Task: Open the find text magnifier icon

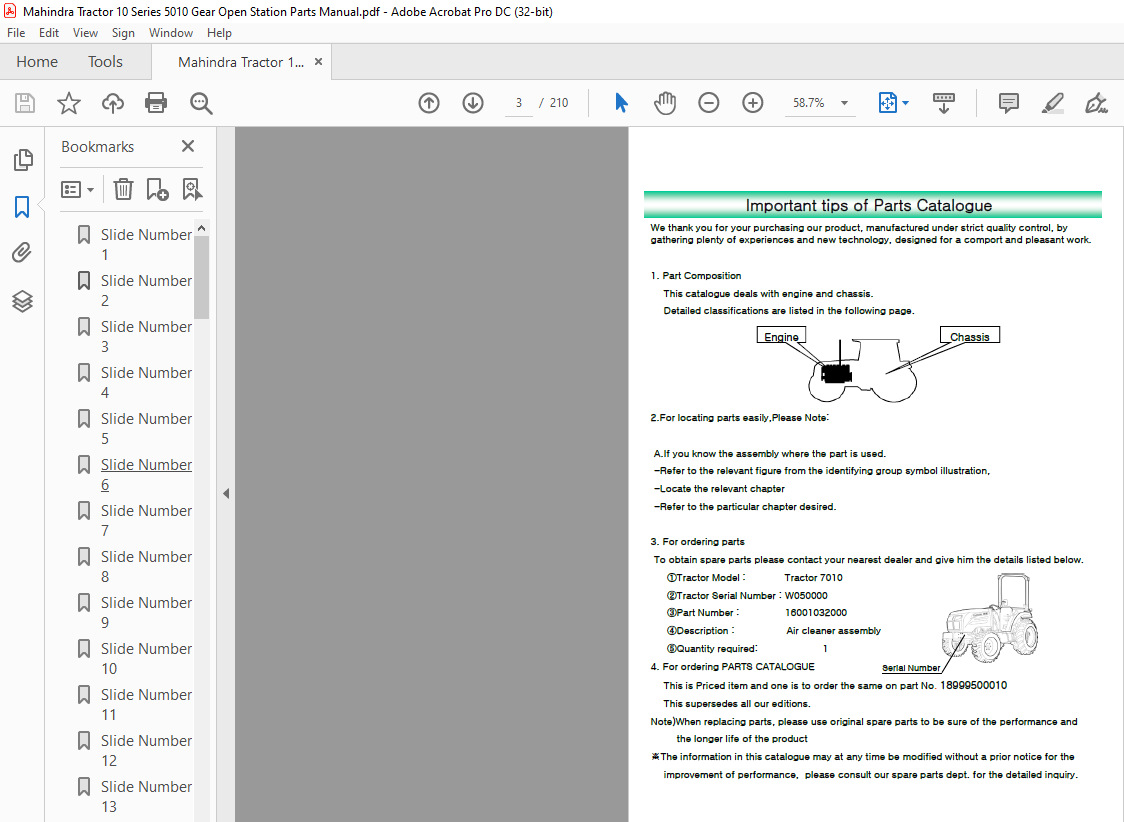Action: click(201, 103)
